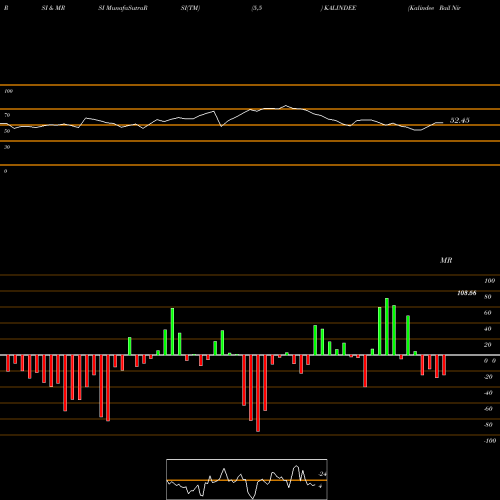Click the 103.66 value in MR panel
This screenshot has width=500, height=500.
(x=467, y=293)
